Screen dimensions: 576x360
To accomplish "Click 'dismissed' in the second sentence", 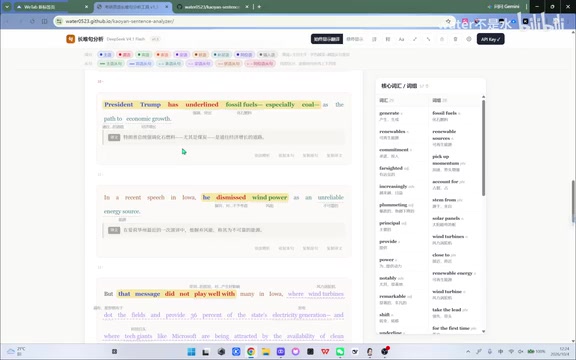I will 231,198.
